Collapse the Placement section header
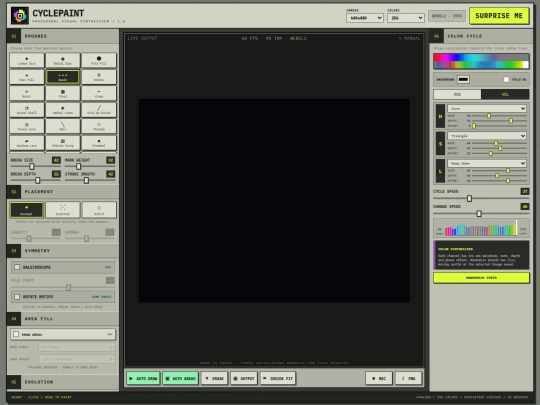The height and width of the screenshot is (405, 540). (x=63, y=191)
